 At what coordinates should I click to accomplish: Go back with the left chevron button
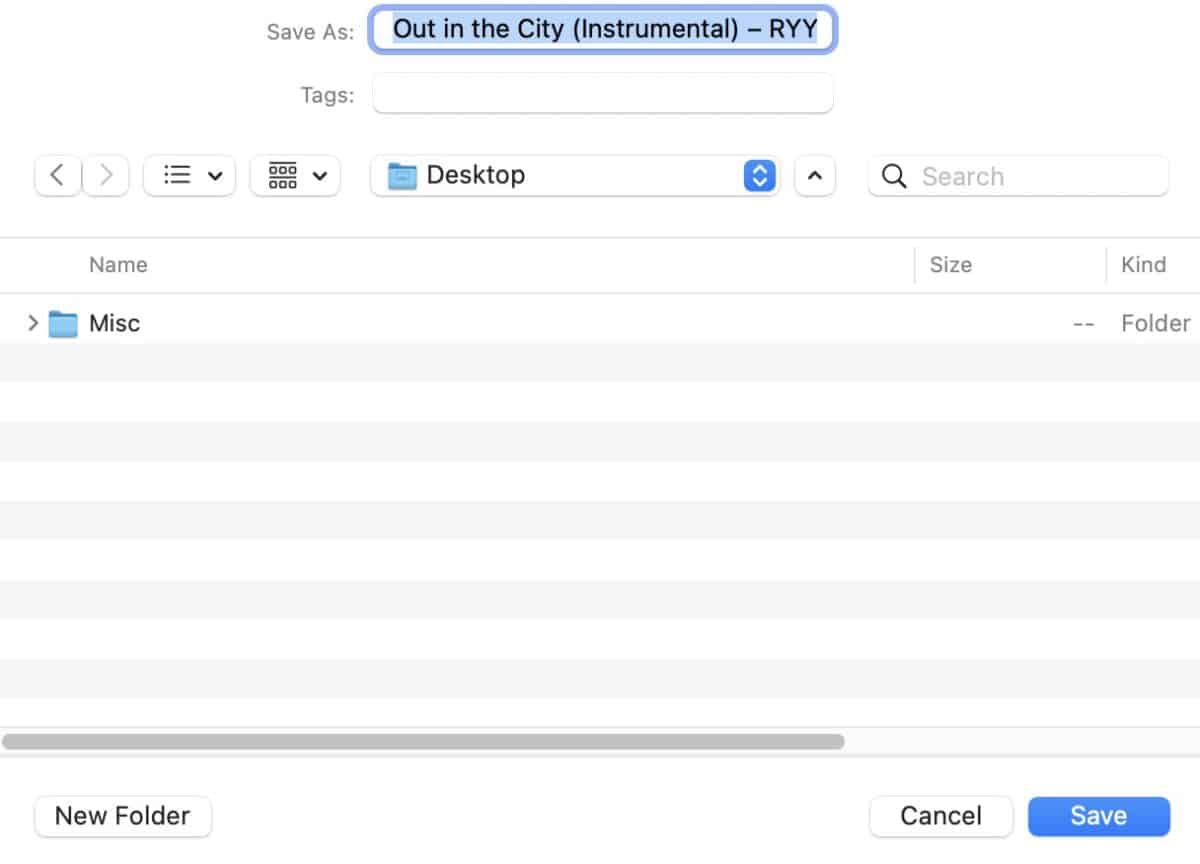coord(57,176)
